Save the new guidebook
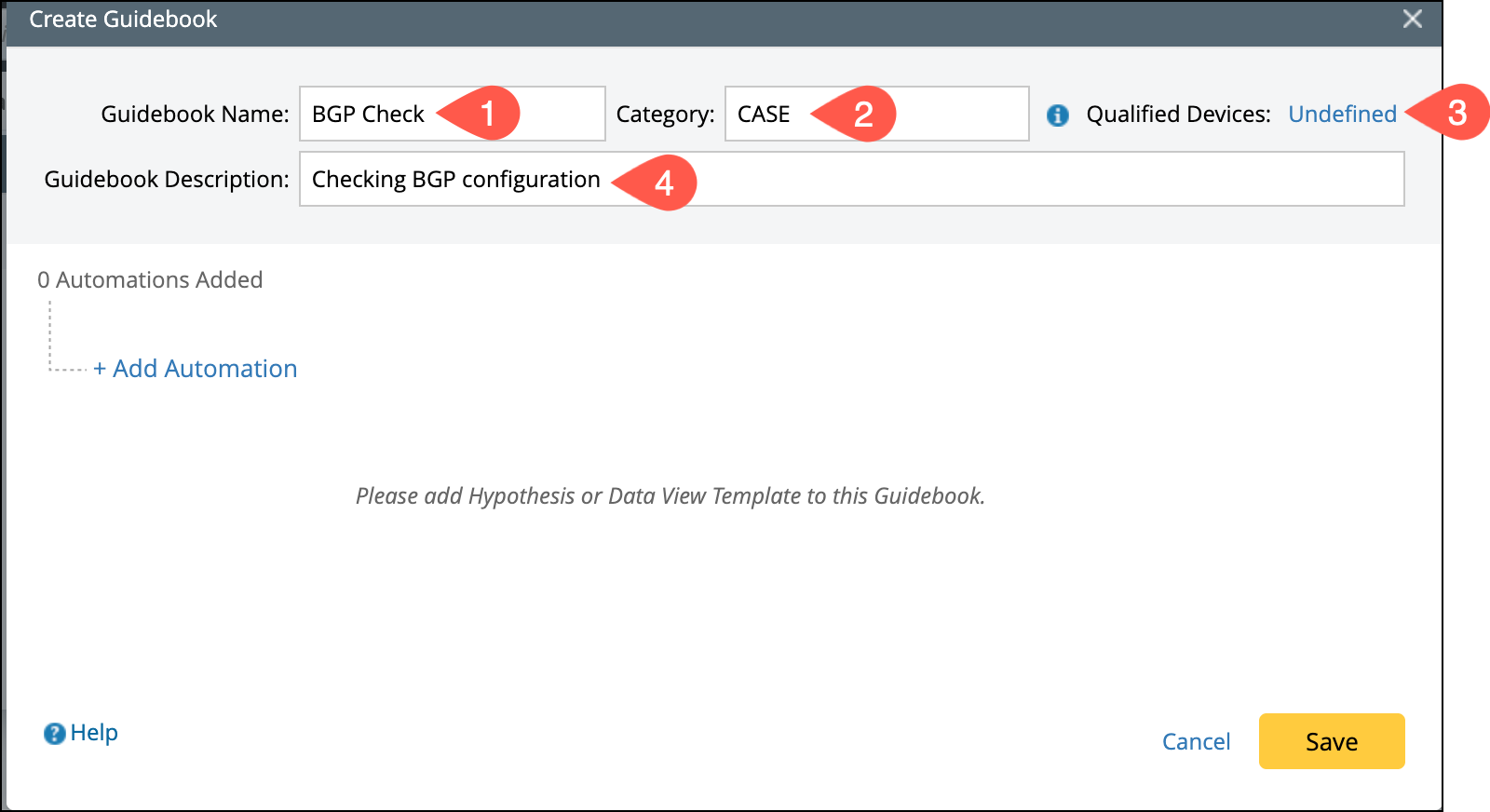The image size is (1490, 812). click(x=1331, y=741)
